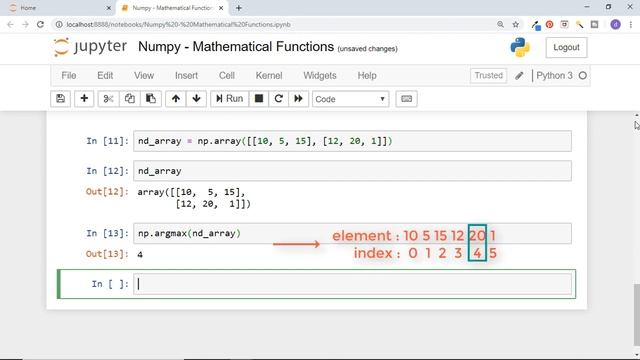640x360 pixels.
Task: Move the selected cell up
Action: (176, 99)
